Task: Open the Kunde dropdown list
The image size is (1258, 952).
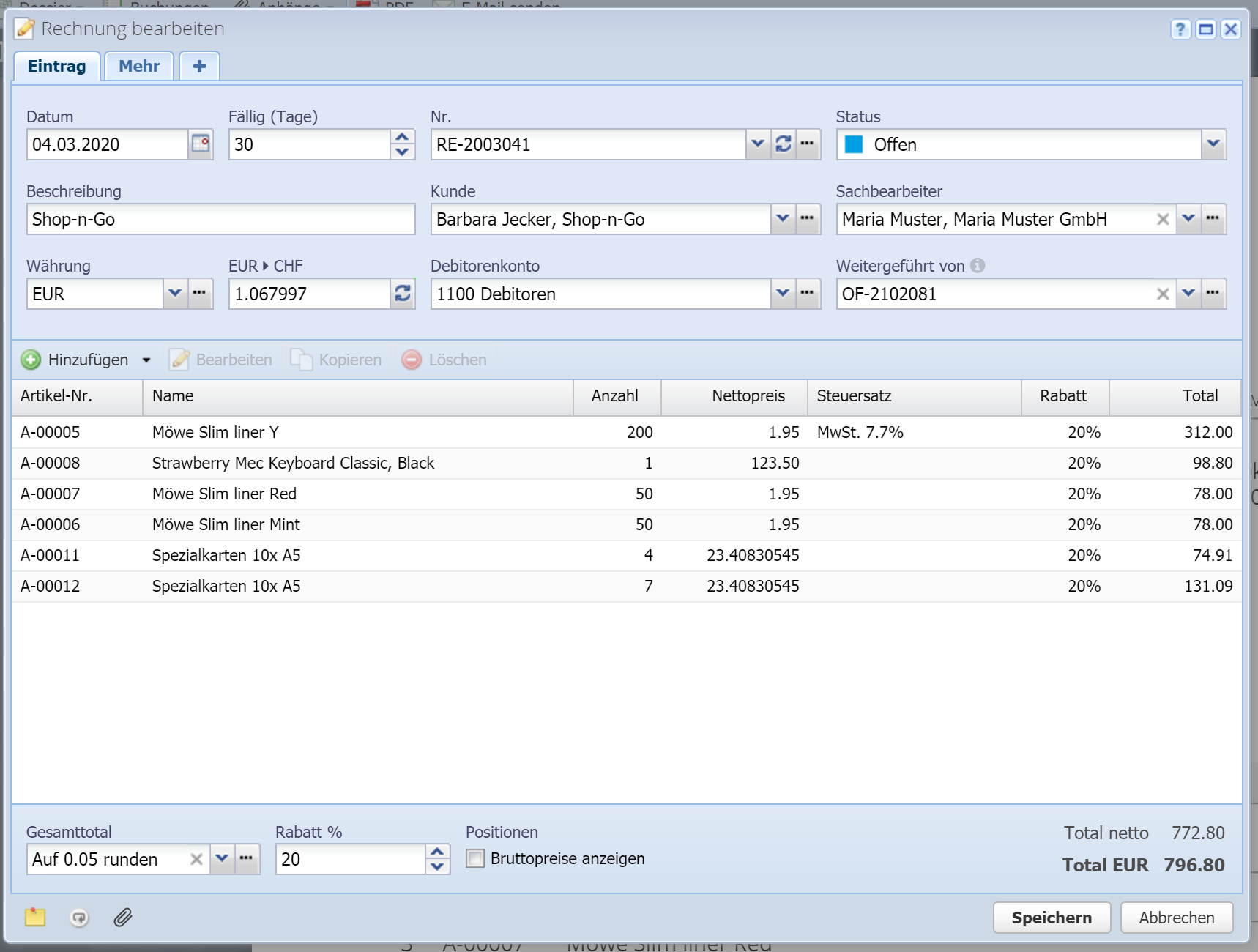Action: pyautogui.click(x=782, y=219)
